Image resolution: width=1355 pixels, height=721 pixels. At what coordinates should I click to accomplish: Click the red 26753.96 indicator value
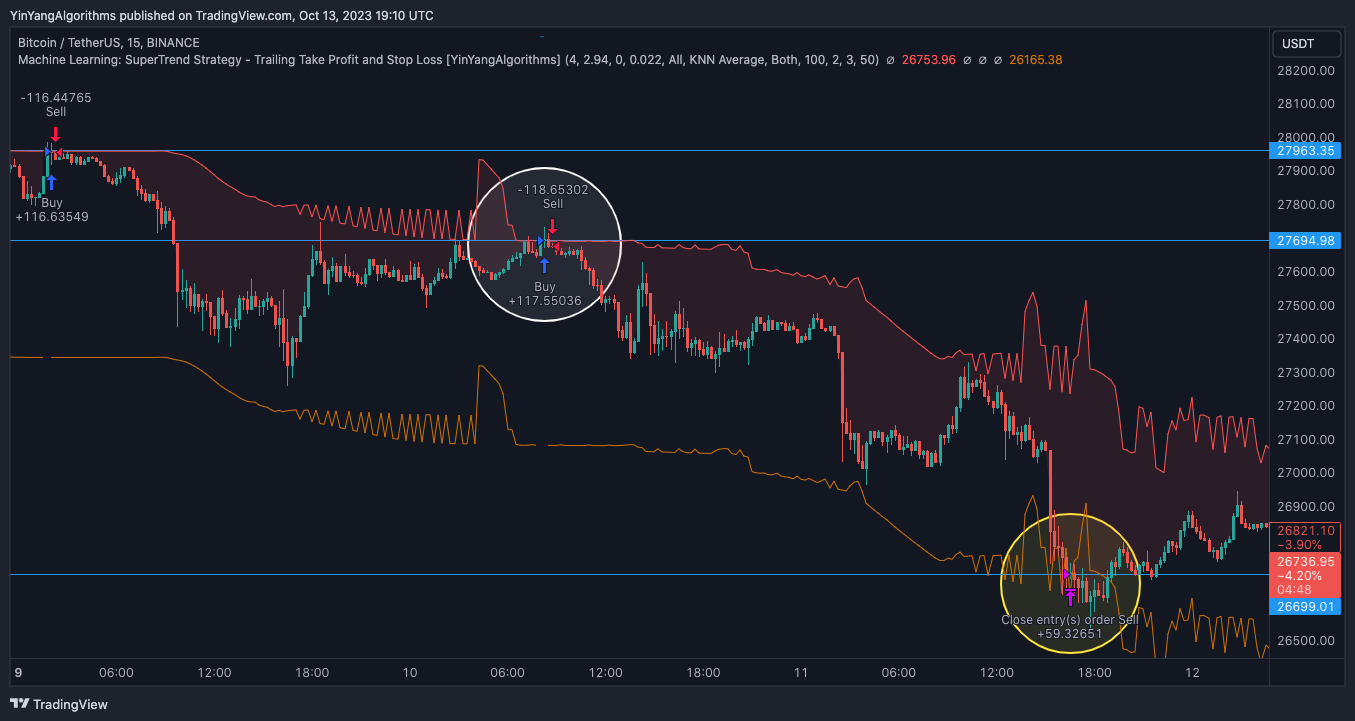(929, 60)
